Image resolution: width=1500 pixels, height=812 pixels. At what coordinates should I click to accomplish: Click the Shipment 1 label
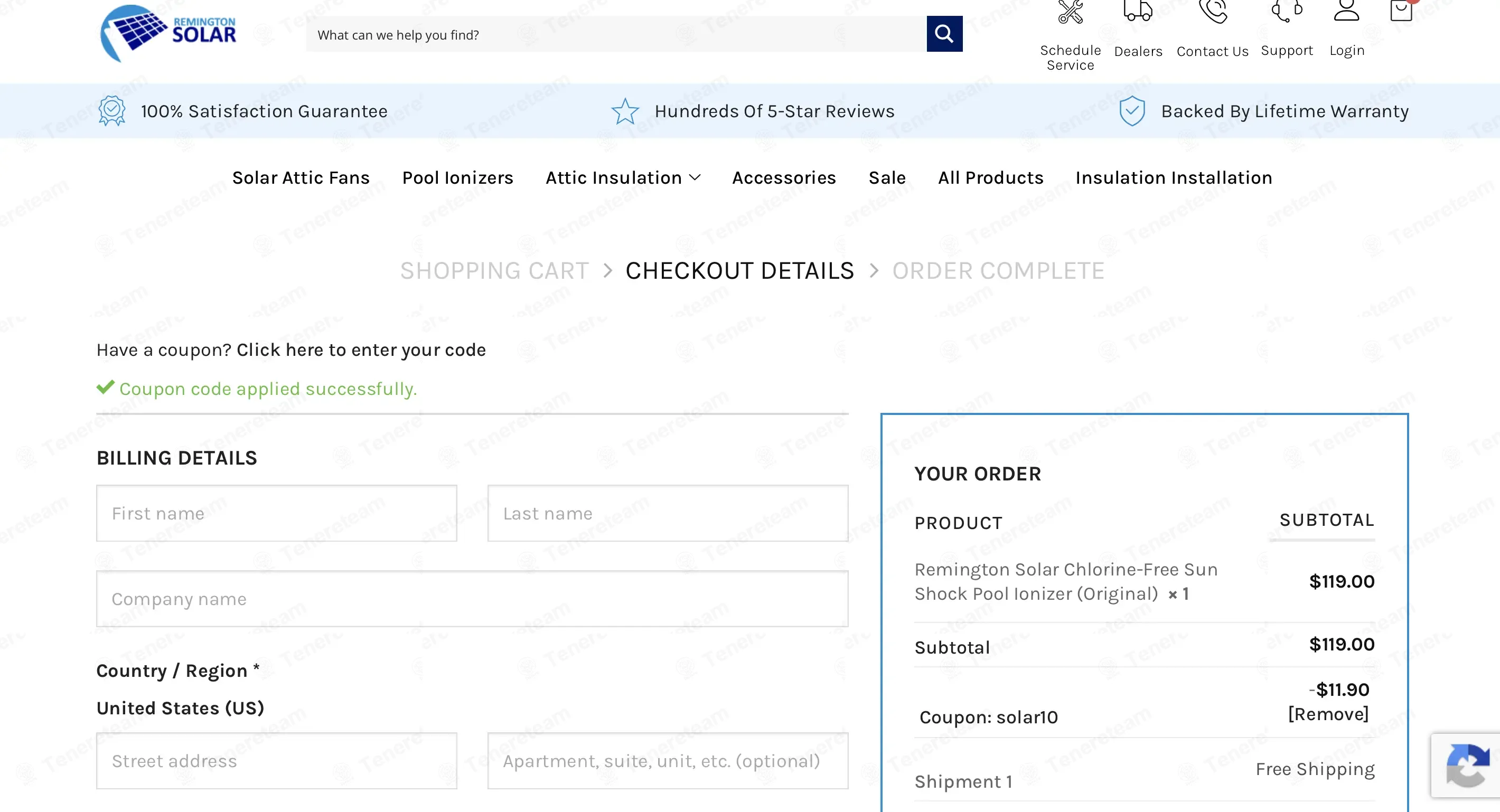click(x=964, y=781)
